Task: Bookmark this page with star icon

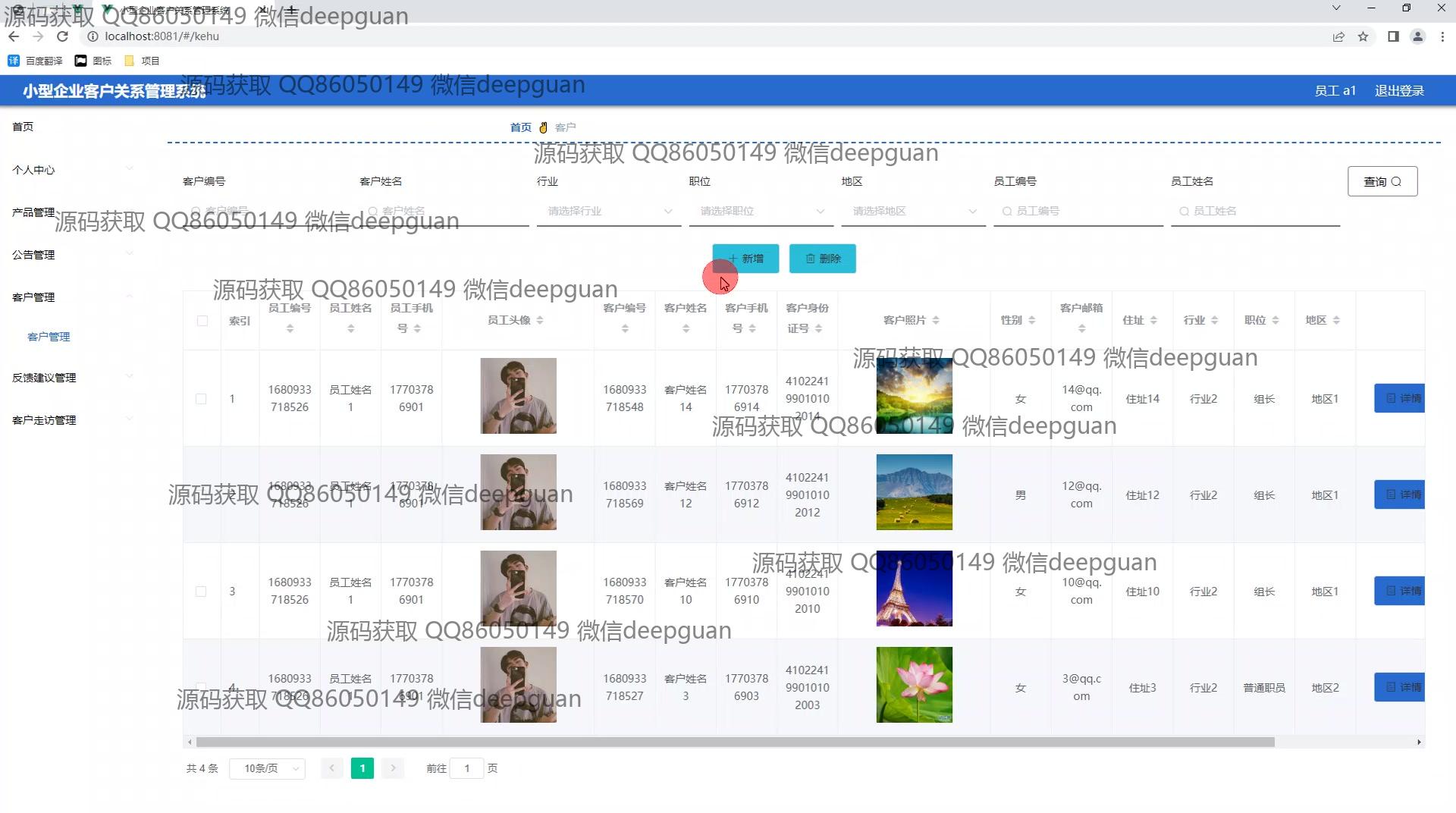Action: pos(1363,36)
